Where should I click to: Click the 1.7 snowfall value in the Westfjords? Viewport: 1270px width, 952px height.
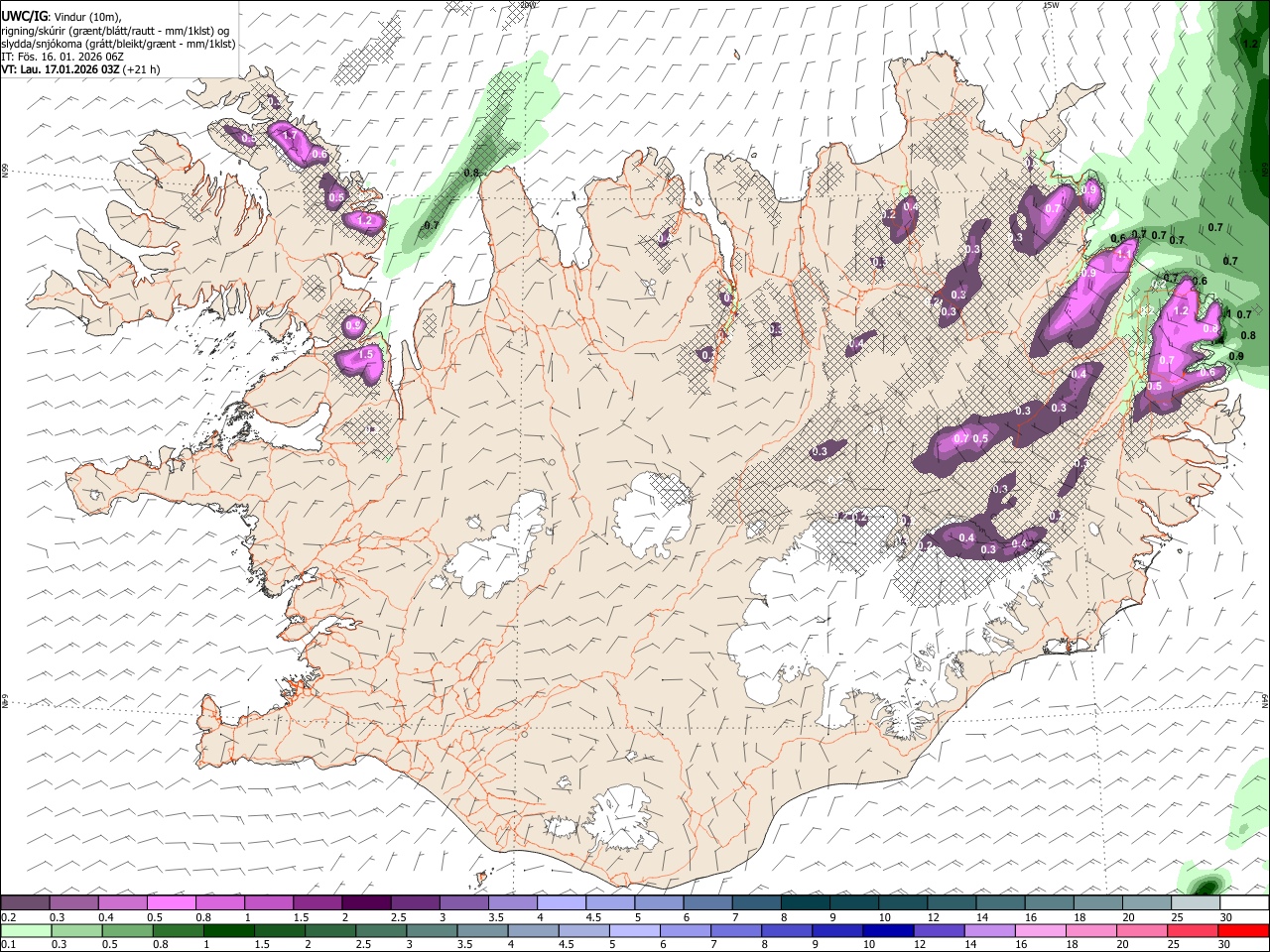[290, 135]
